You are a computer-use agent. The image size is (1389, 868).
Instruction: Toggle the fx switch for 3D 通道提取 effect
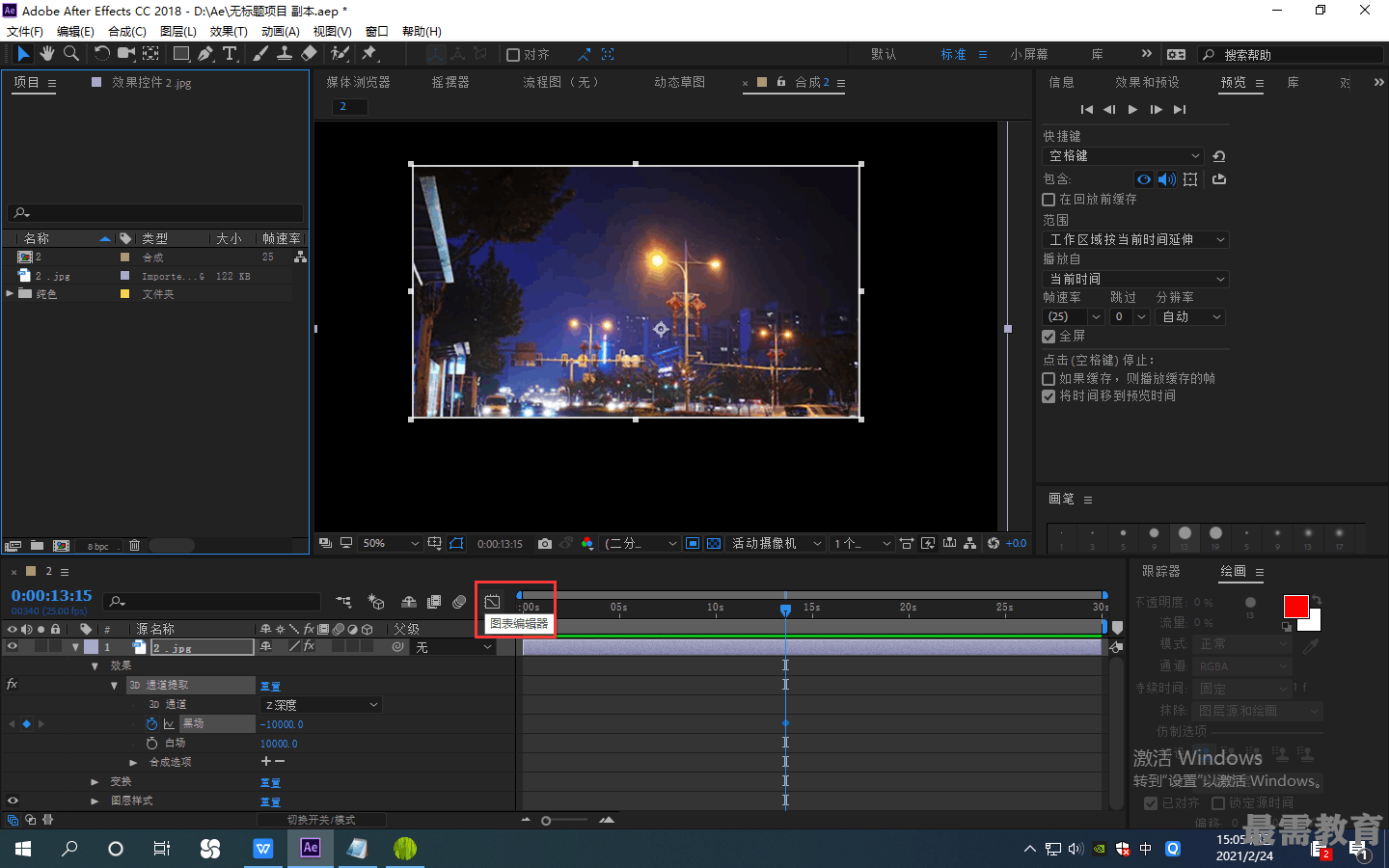pos(13,685)
